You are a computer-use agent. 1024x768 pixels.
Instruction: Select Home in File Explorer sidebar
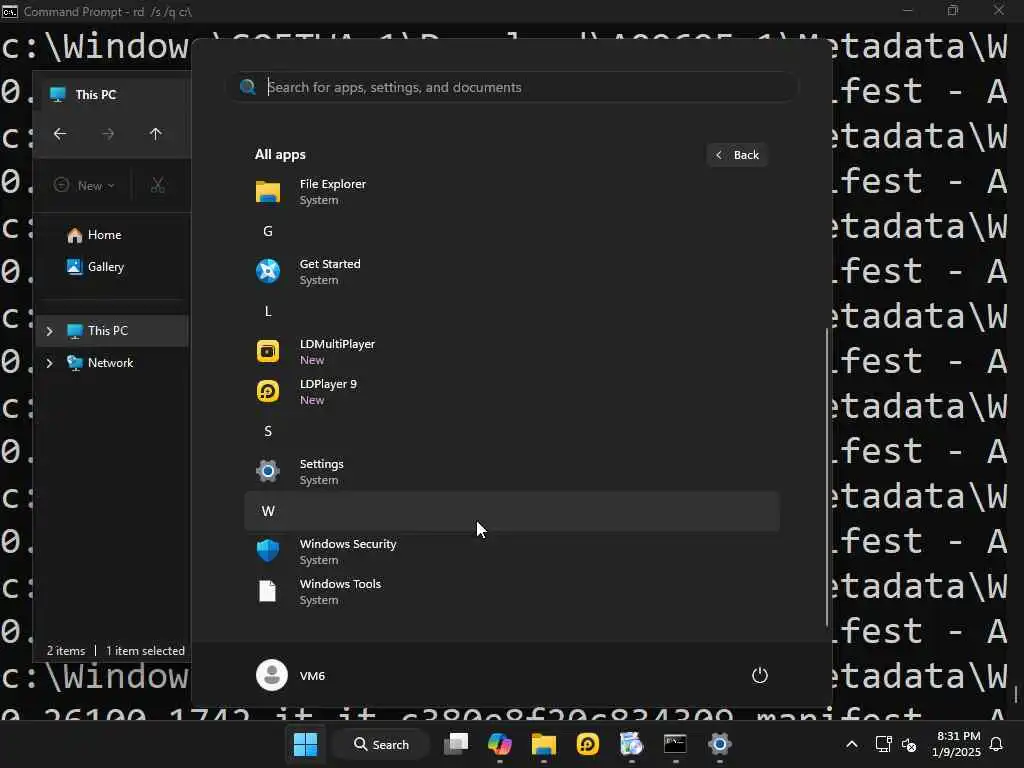[95, 234]
